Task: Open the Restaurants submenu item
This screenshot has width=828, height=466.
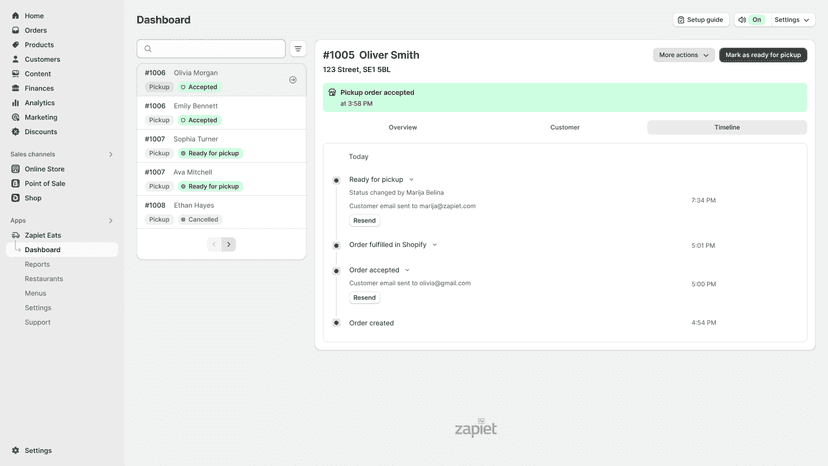Action: click(x=44, y=278)
